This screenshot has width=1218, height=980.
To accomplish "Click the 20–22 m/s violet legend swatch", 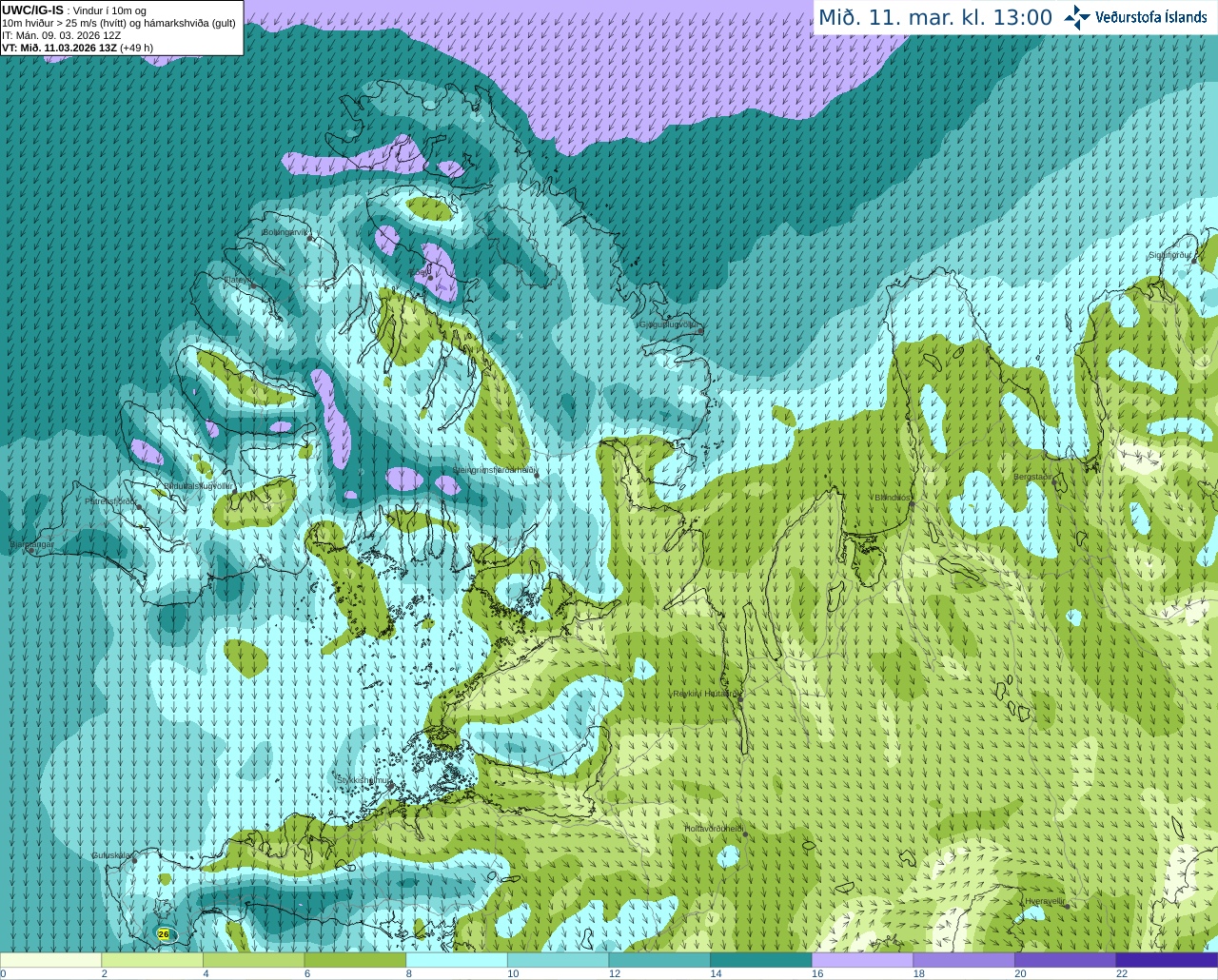I will point(1066,960).
